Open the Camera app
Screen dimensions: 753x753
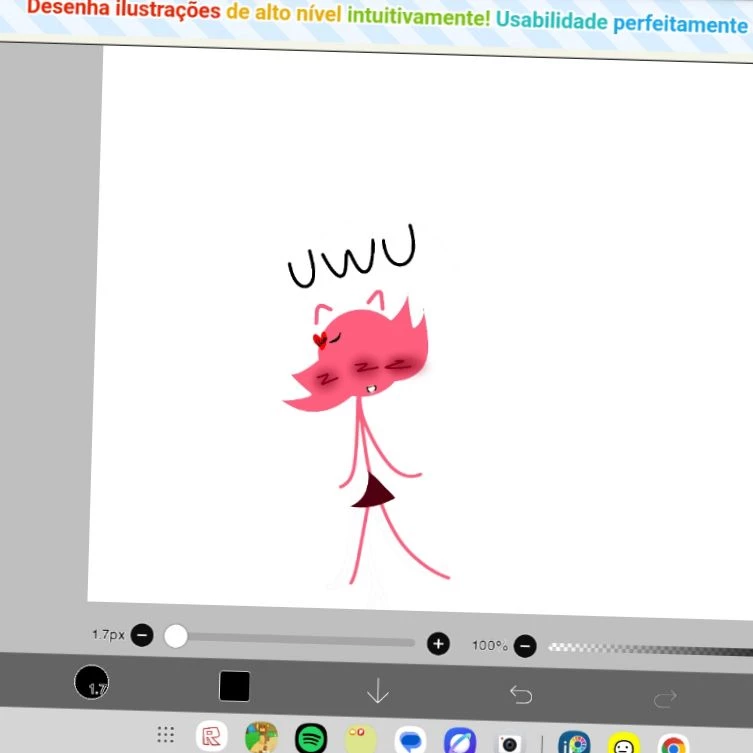(509, 743)
